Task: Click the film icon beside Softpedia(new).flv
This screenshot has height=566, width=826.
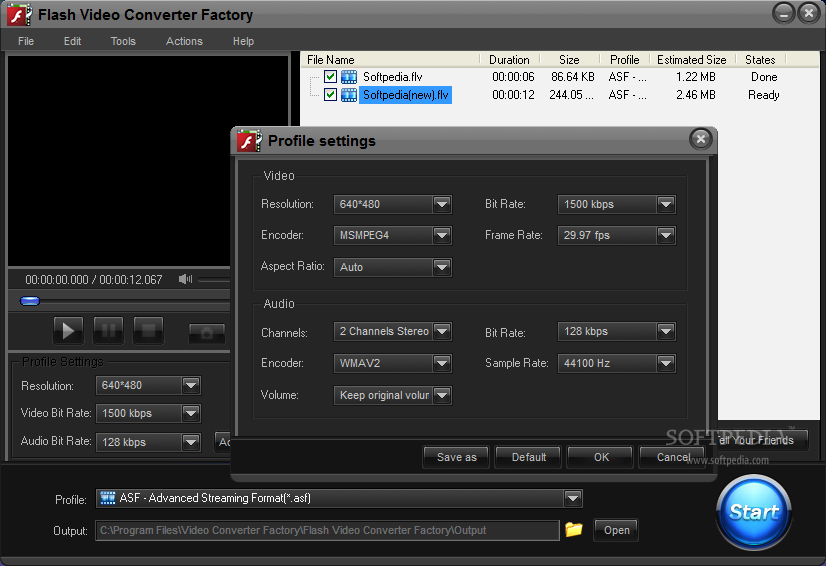Action: click(x=349, y=95)
